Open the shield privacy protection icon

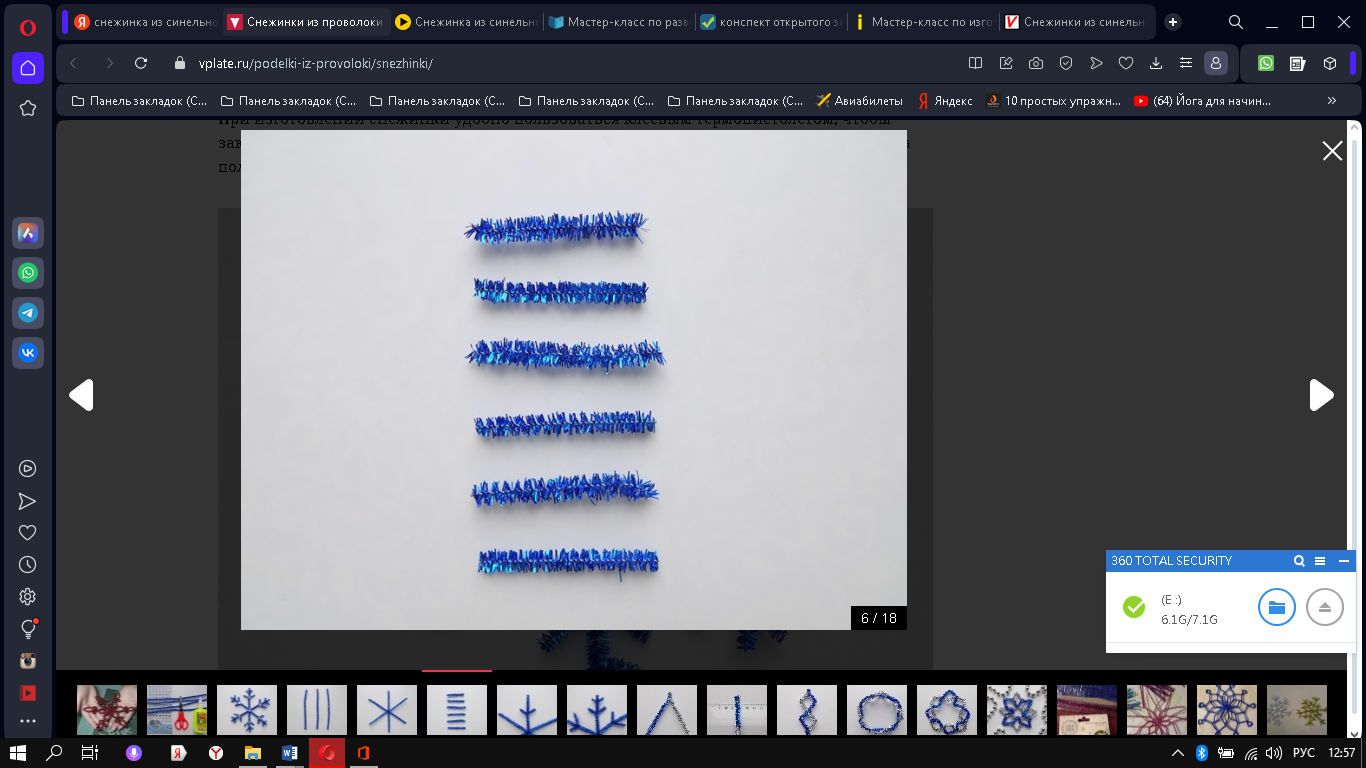(x=1066, y=63)
